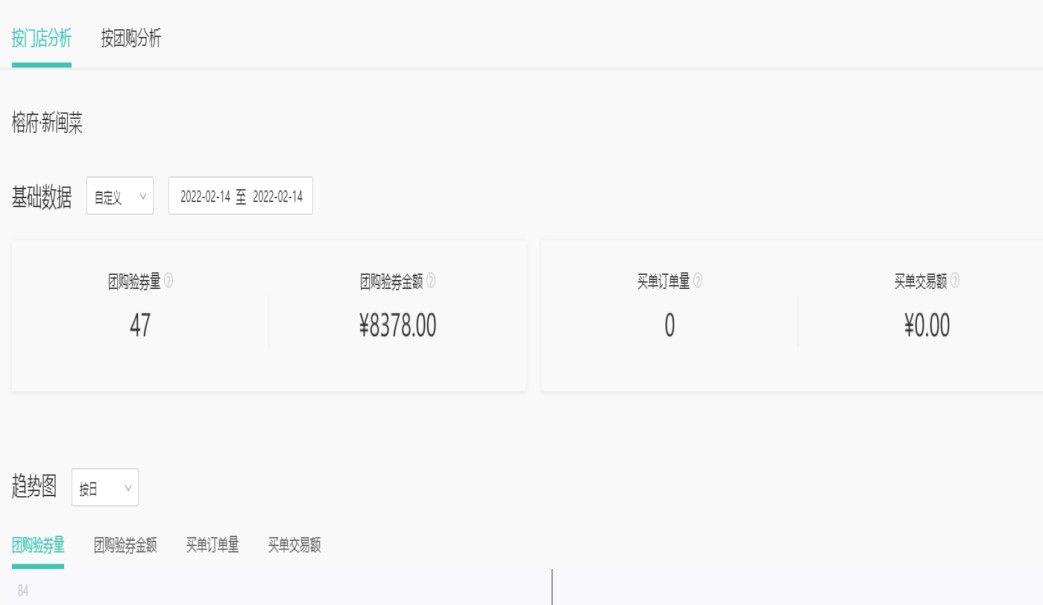The image size is (1043, 605).
Task: Show the 买单交易额 trend chart tab
Action: 294,545
